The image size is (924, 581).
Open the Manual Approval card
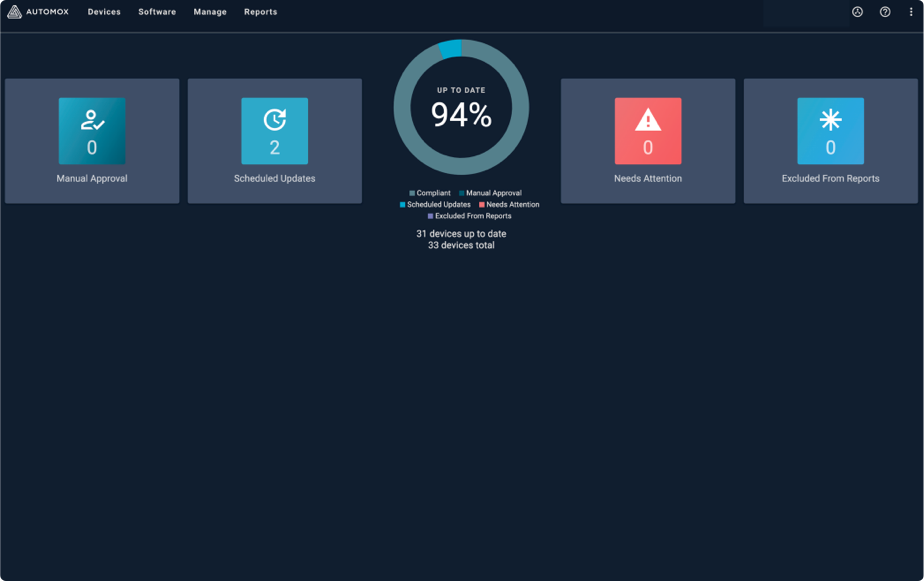[x=91, y=140]
